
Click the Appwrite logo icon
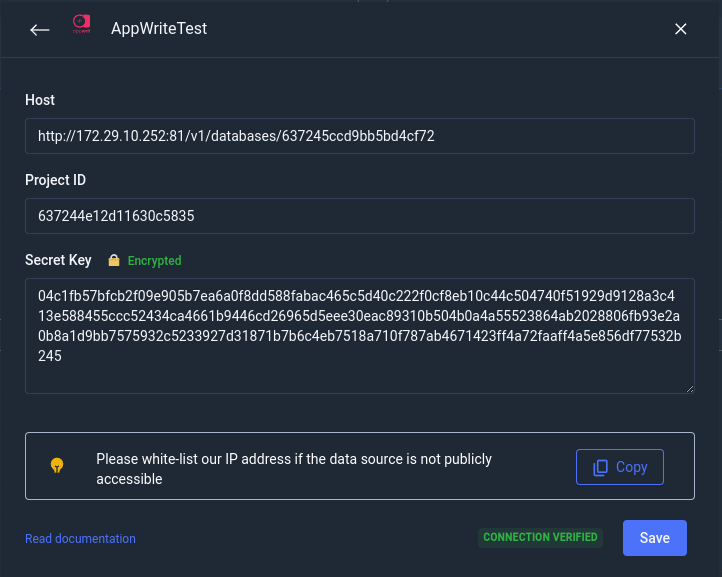click(x=82, y=24)
